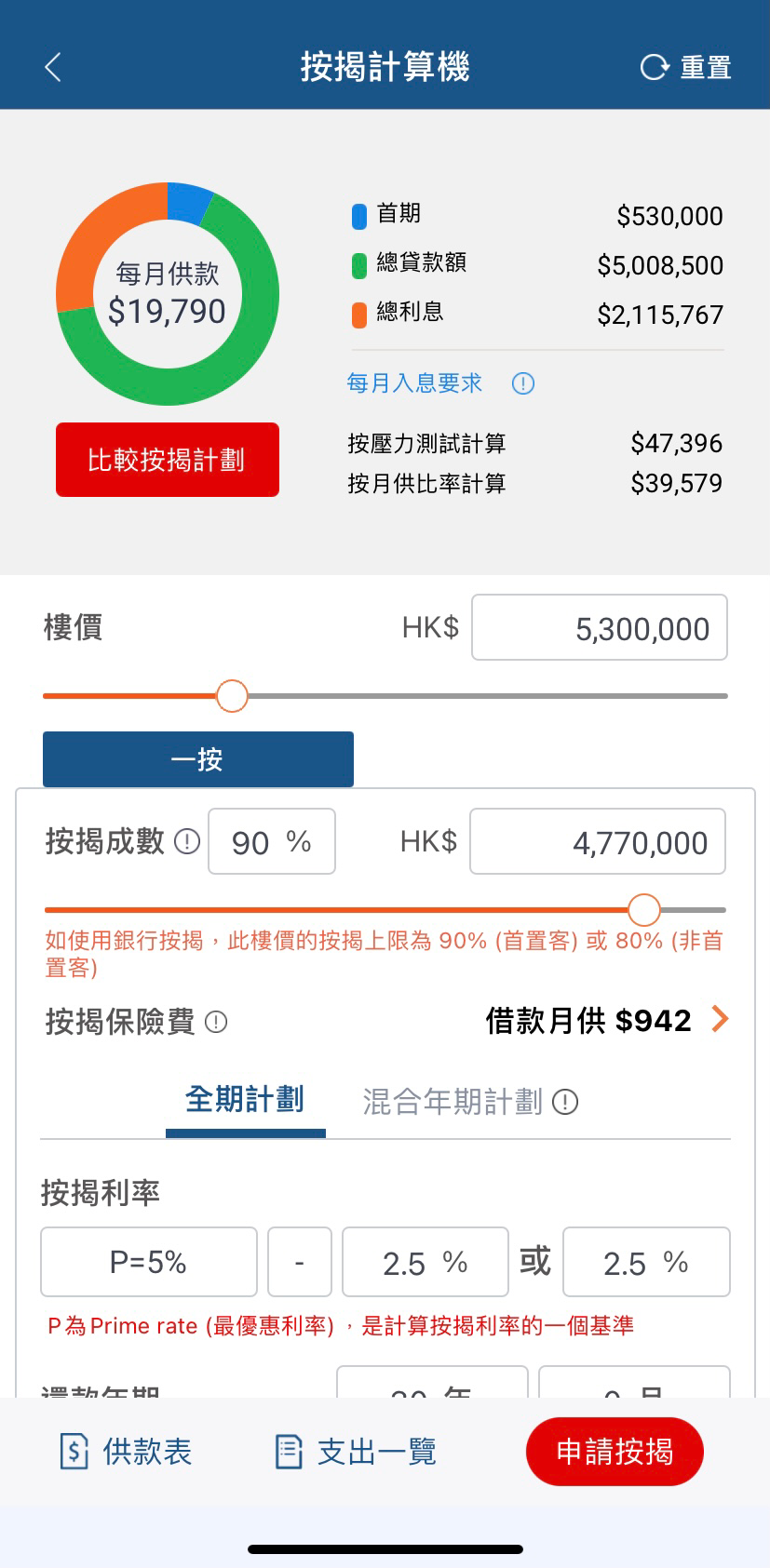Tap info icon next to 按揭保險費
Image resolution: width=770 pixels, height=1568 pixels.
[216, 1022]
